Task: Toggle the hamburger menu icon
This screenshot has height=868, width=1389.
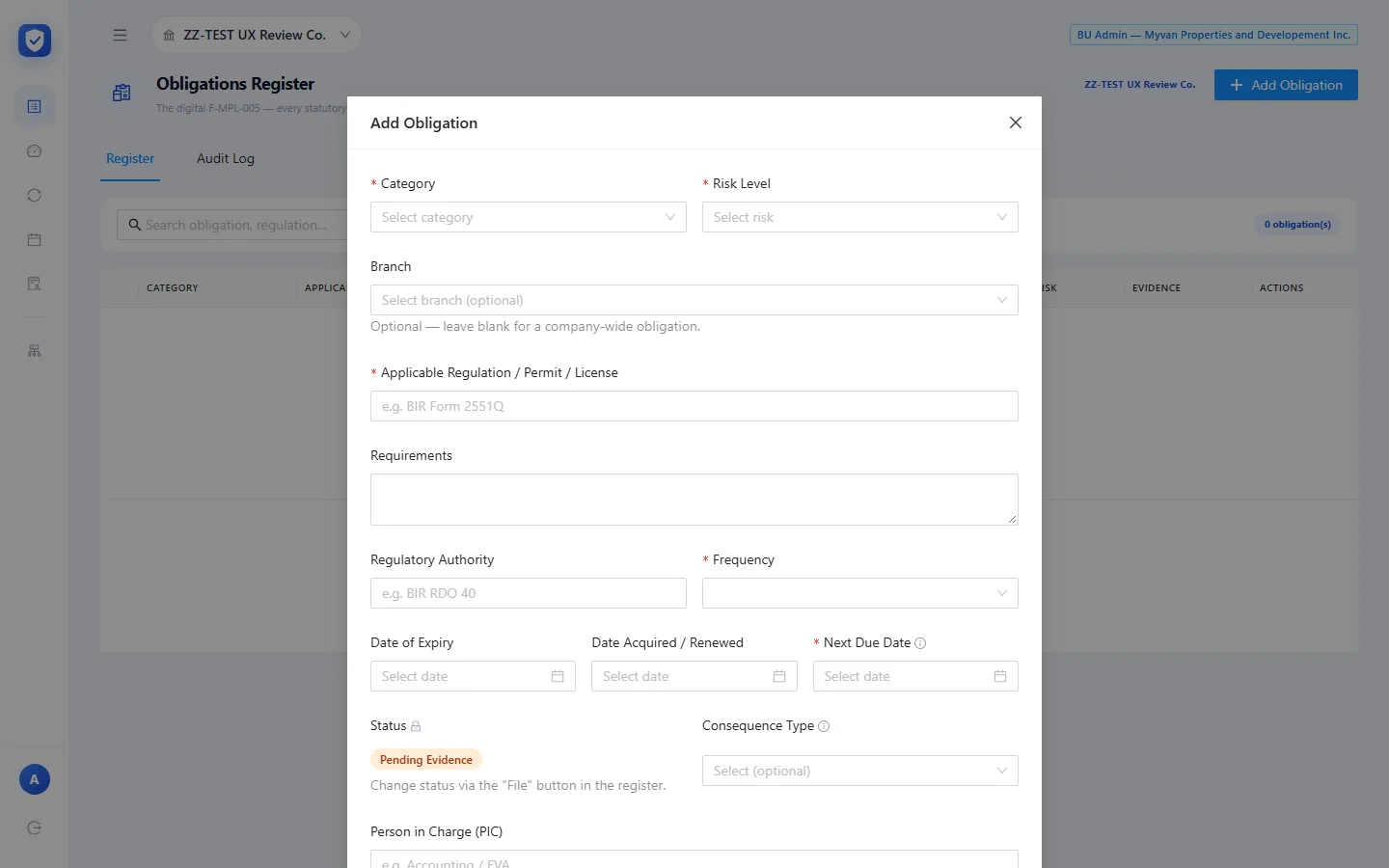Action: pyautogui.click(x=120, y=36)
